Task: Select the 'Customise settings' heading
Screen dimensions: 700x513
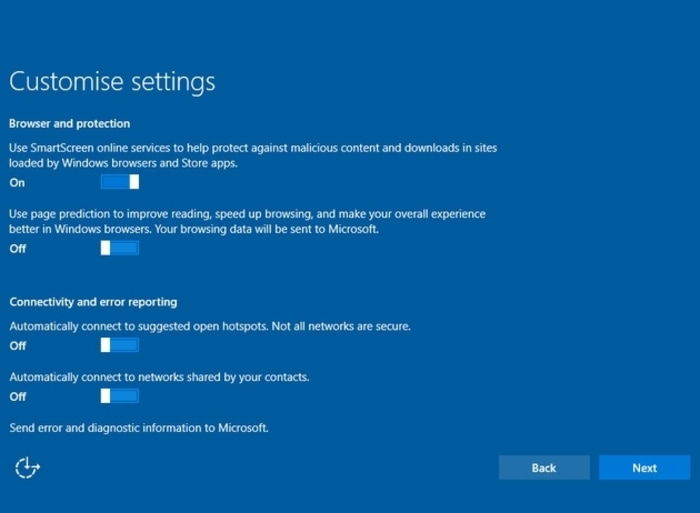Action: click(x=112, y=82)
